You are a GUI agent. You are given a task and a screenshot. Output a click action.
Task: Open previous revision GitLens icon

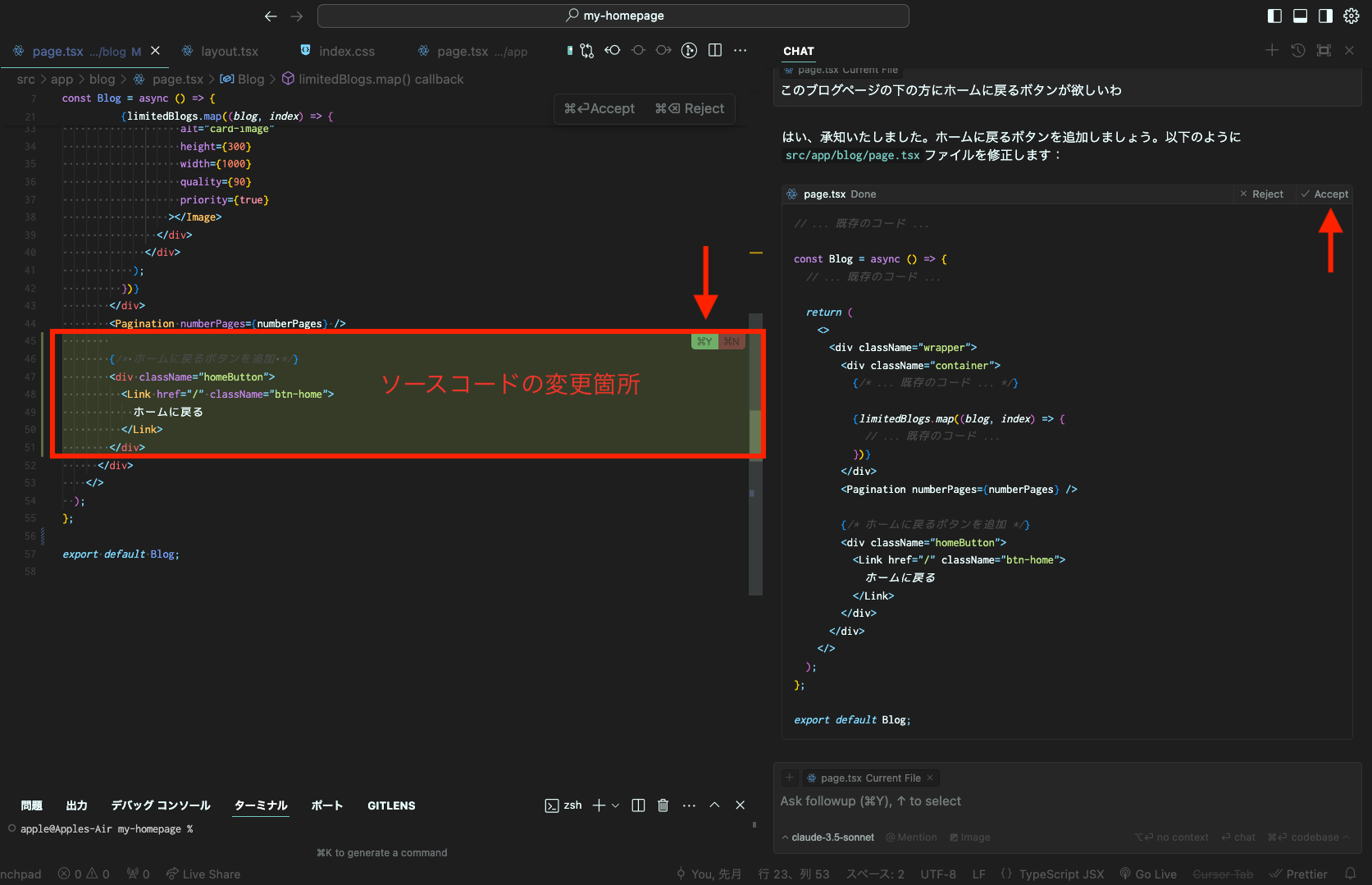[x=613, y=51]
